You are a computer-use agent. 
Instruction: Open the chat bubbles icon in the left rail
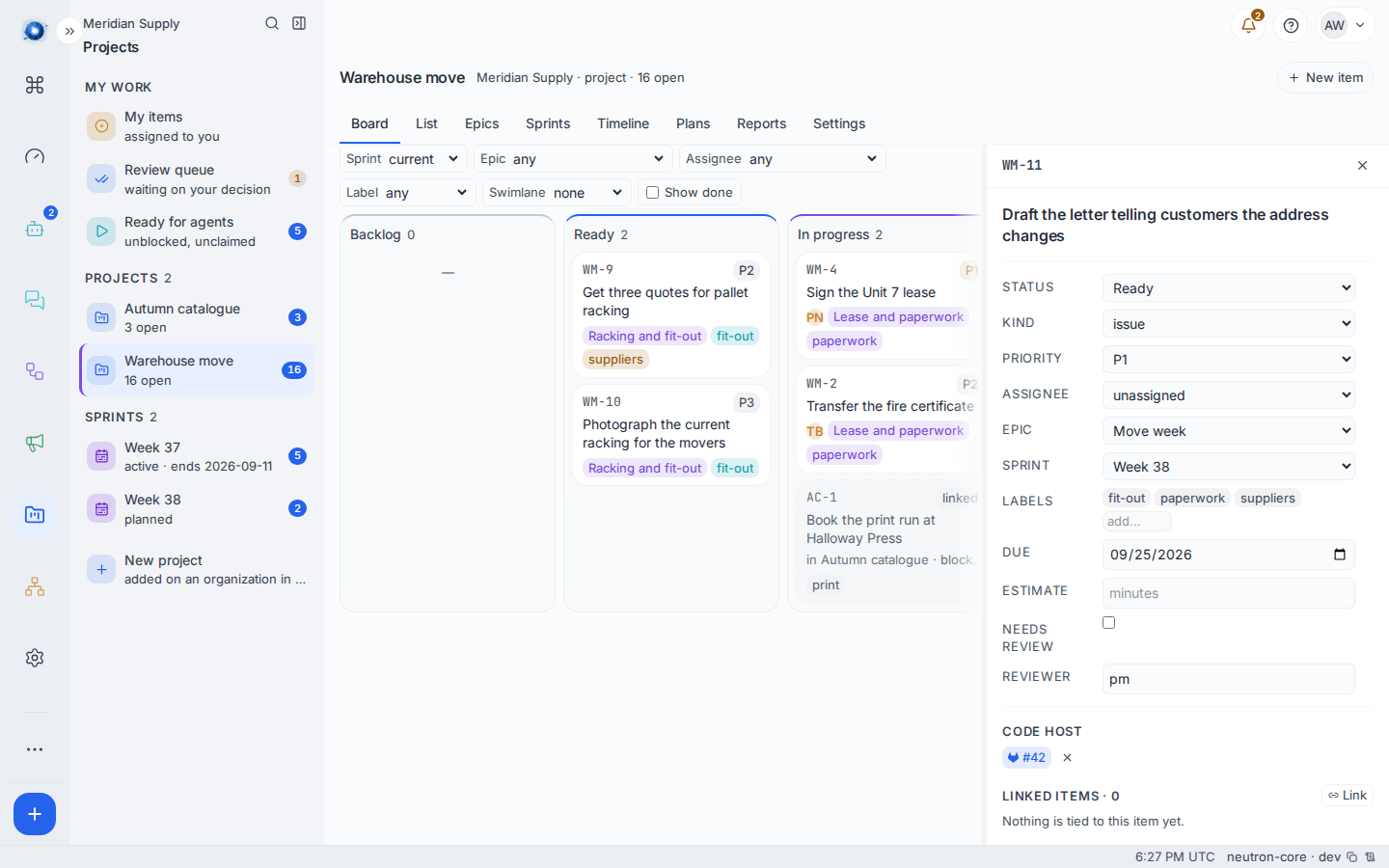point(35,299)
